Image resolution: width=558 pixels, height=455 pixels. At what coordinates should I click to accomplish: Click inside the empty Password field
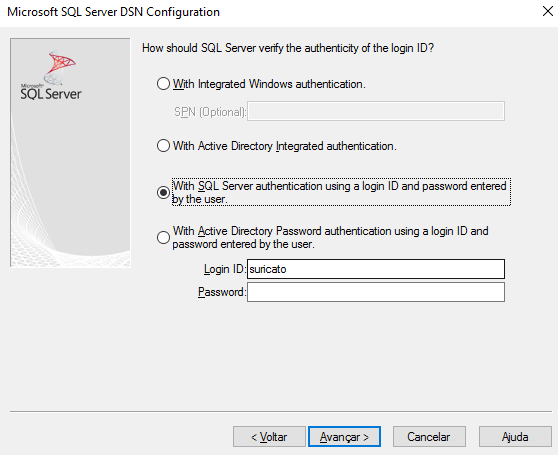click(x=376, y=292)
